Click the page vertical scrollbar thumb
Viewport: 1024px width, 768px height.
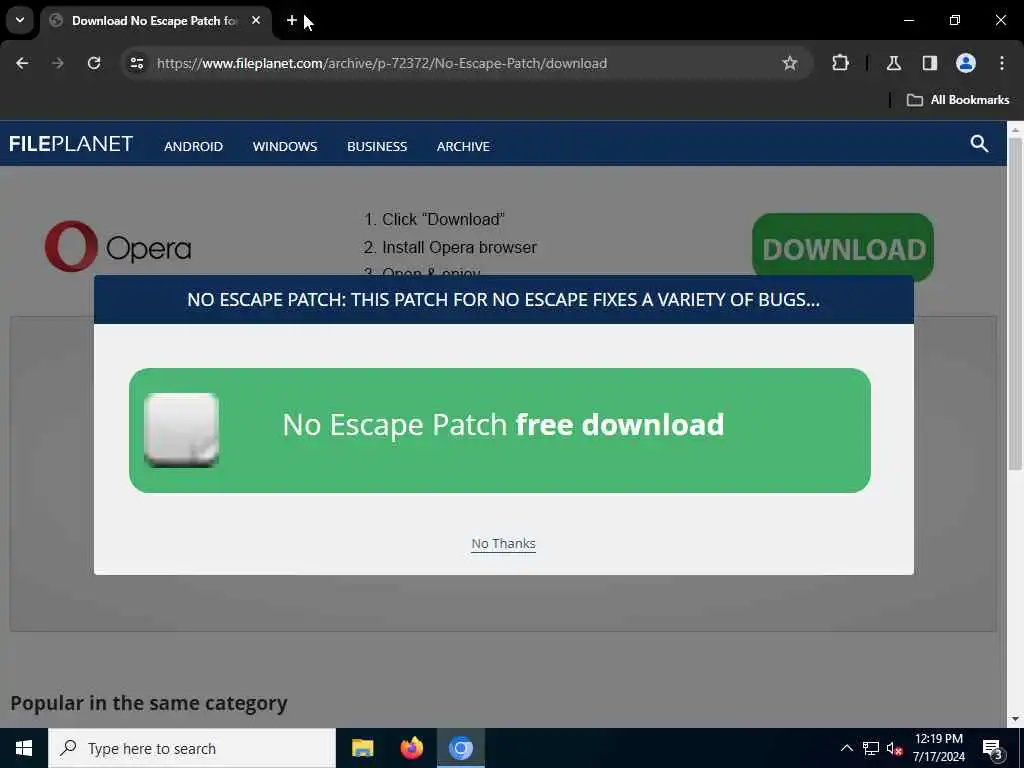tap(1015, 303)
